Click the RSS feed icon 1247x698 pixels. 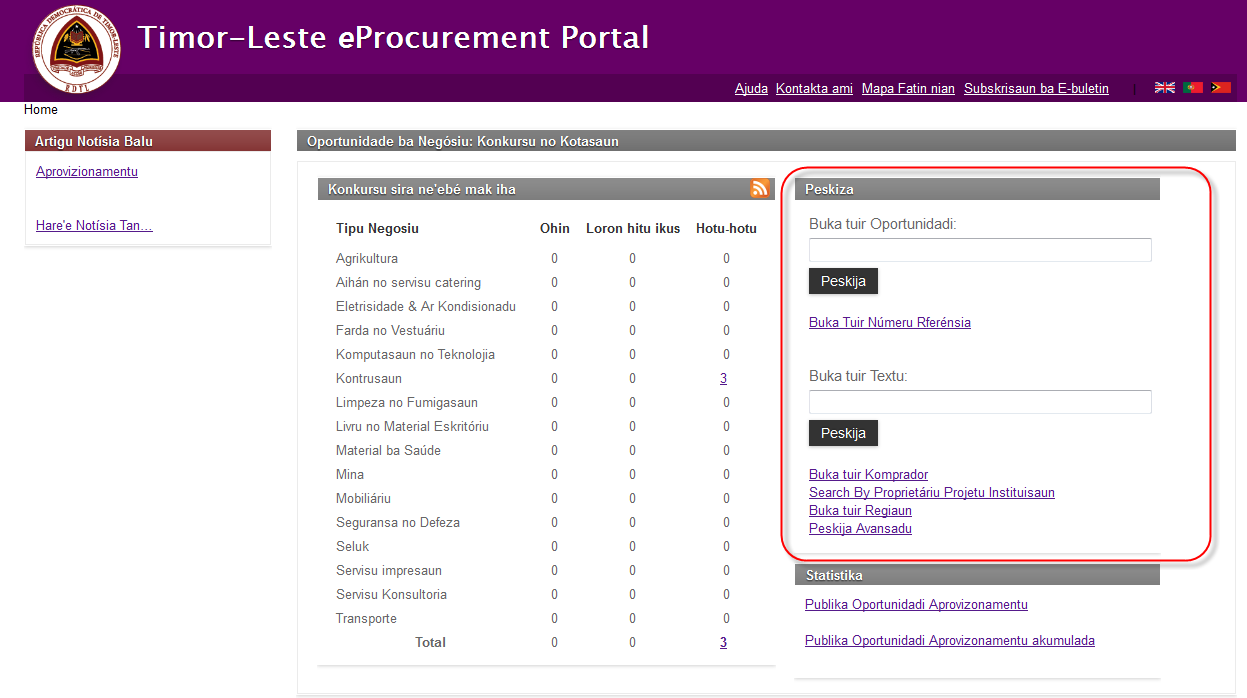(760, 188)
